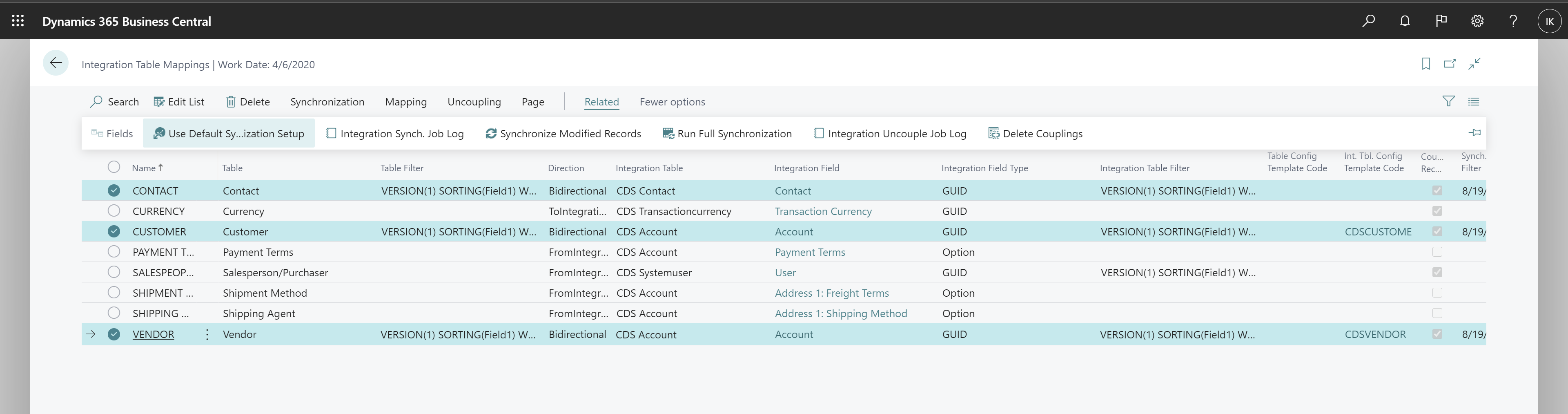Open the Fields panel
The height and width of the screenshot is (414, 1568).
coord(111,133)
